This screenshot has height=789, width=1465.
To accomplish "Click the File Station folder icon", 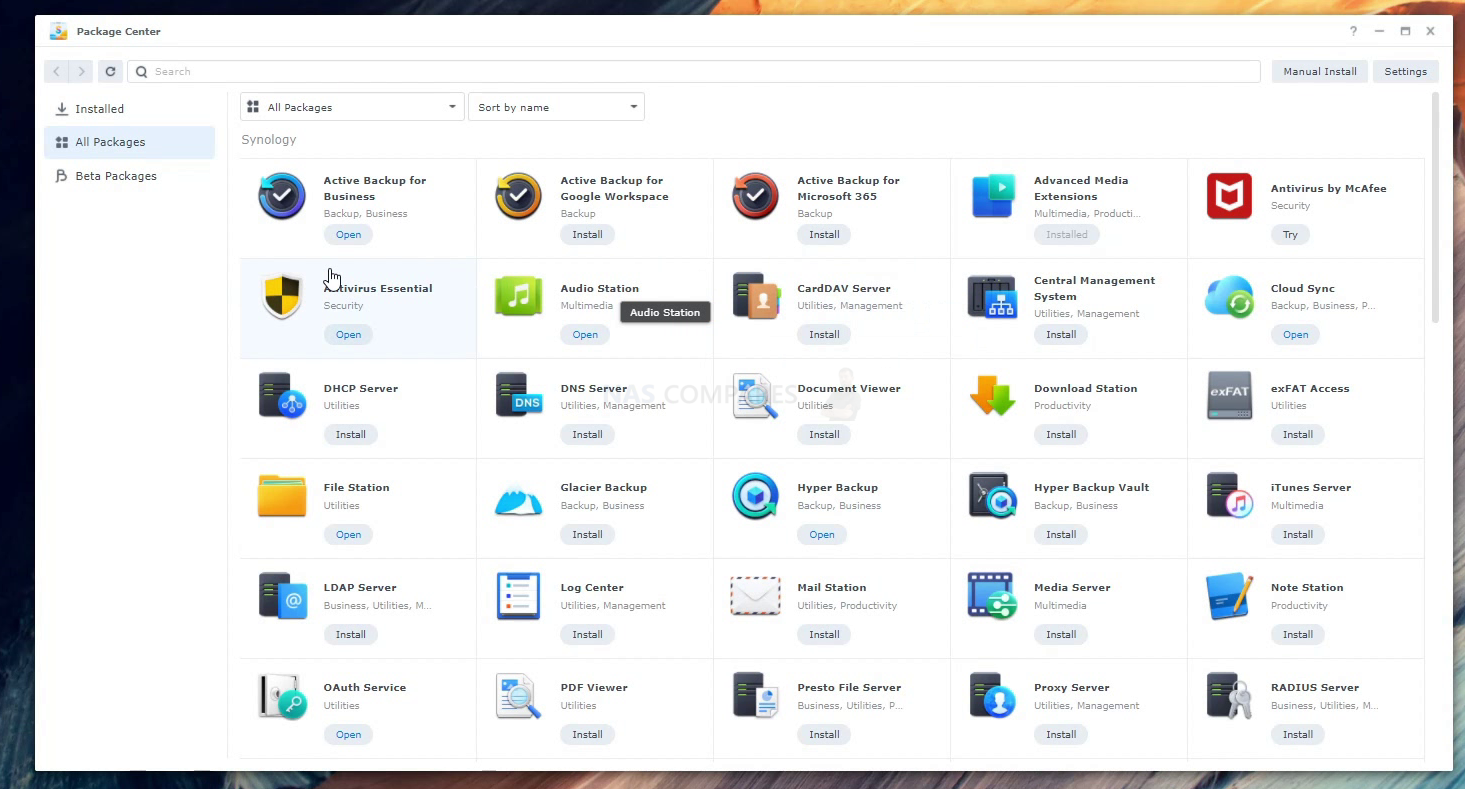I will [282, 496].
